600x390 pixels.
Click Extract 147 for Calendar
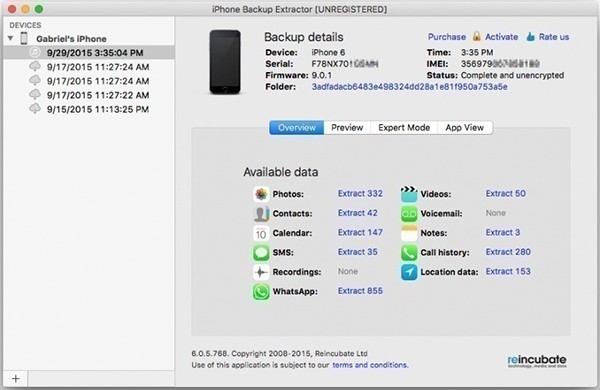[360, 232]
